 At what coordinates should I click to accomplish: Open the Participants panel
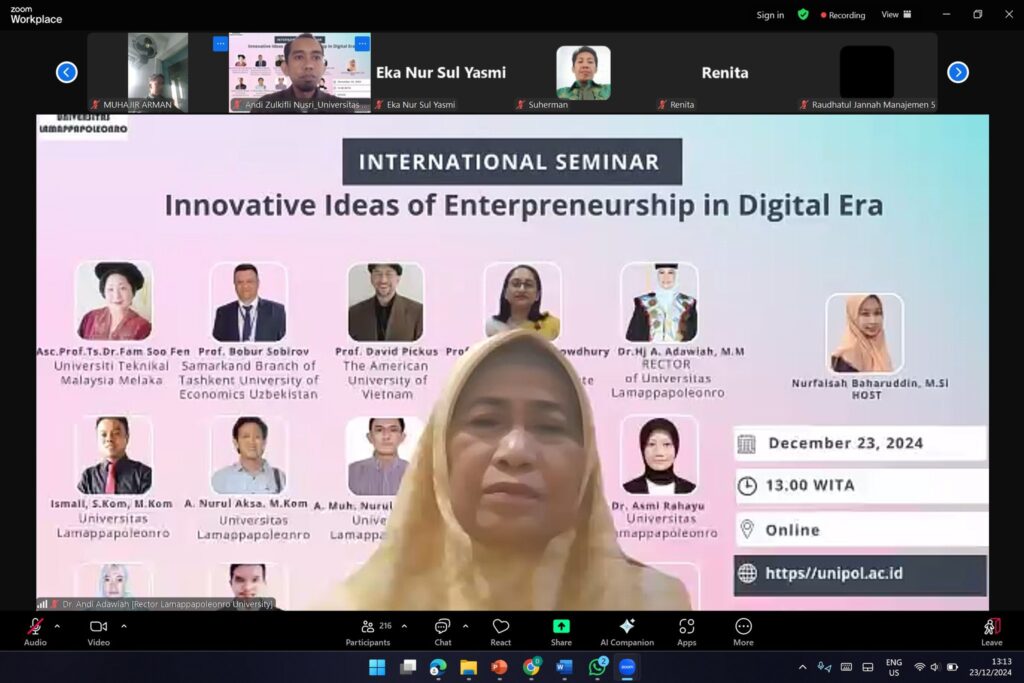[x=368, y=631]
